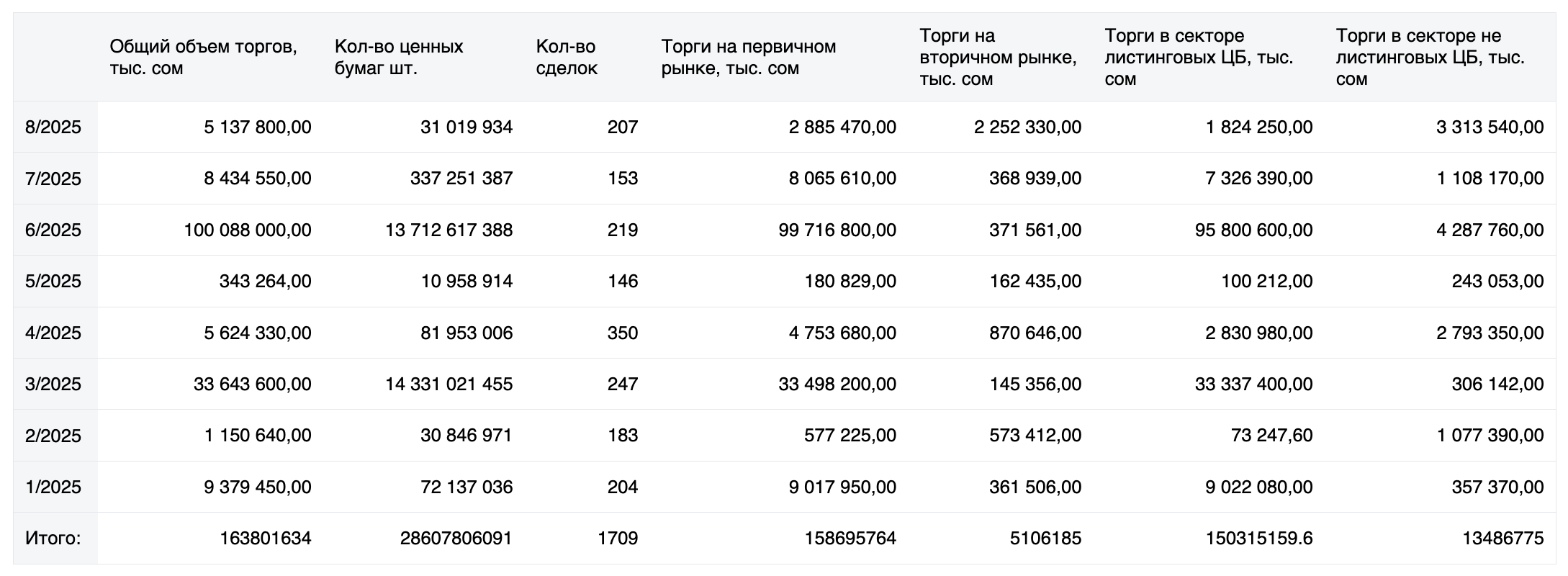Click 'Торги на первичном рынке' header
The width and height of the screenshot is (1568, 576).
tap(749, 58)
